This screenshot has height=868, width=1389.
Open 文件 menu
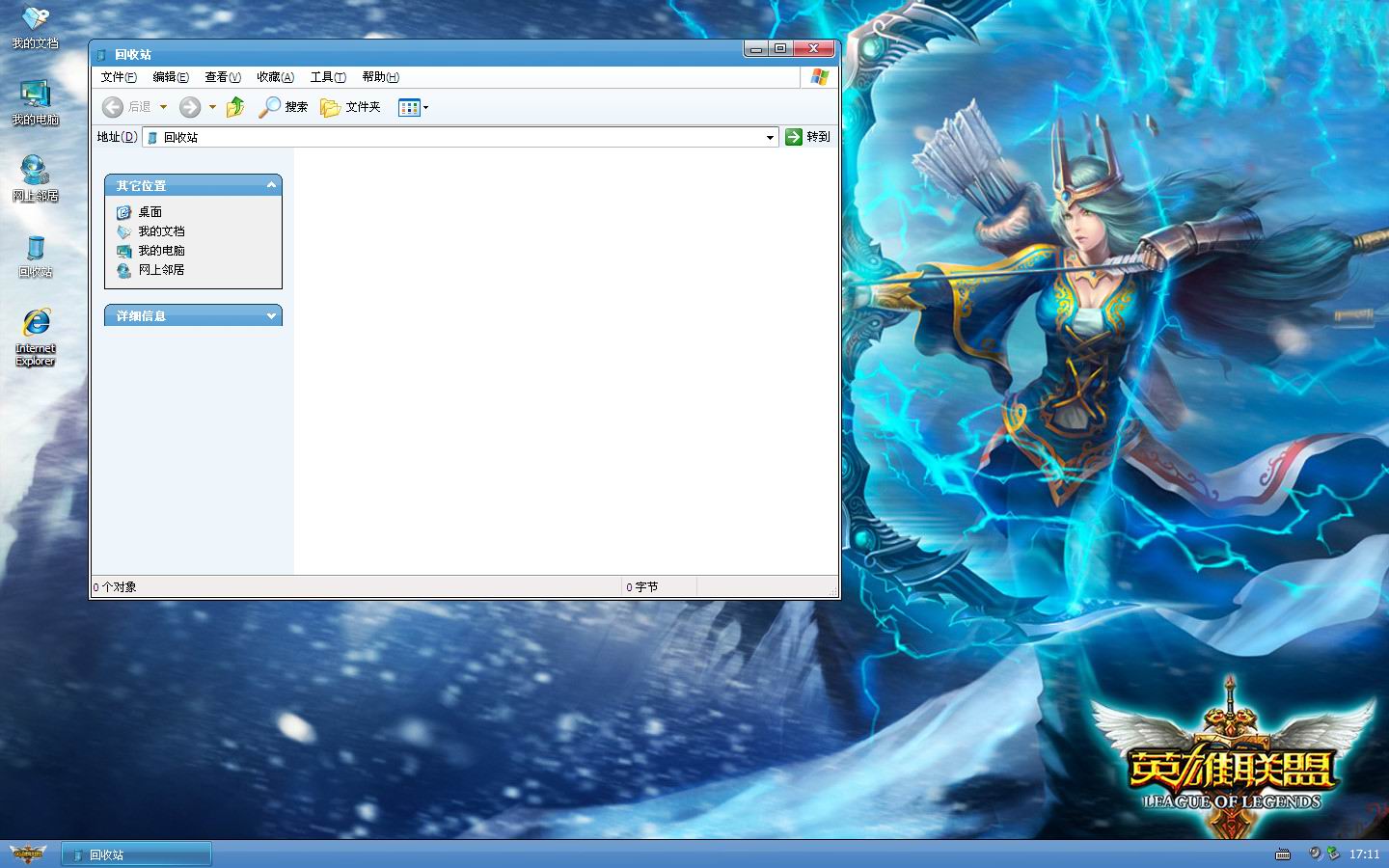coord(119,77)
